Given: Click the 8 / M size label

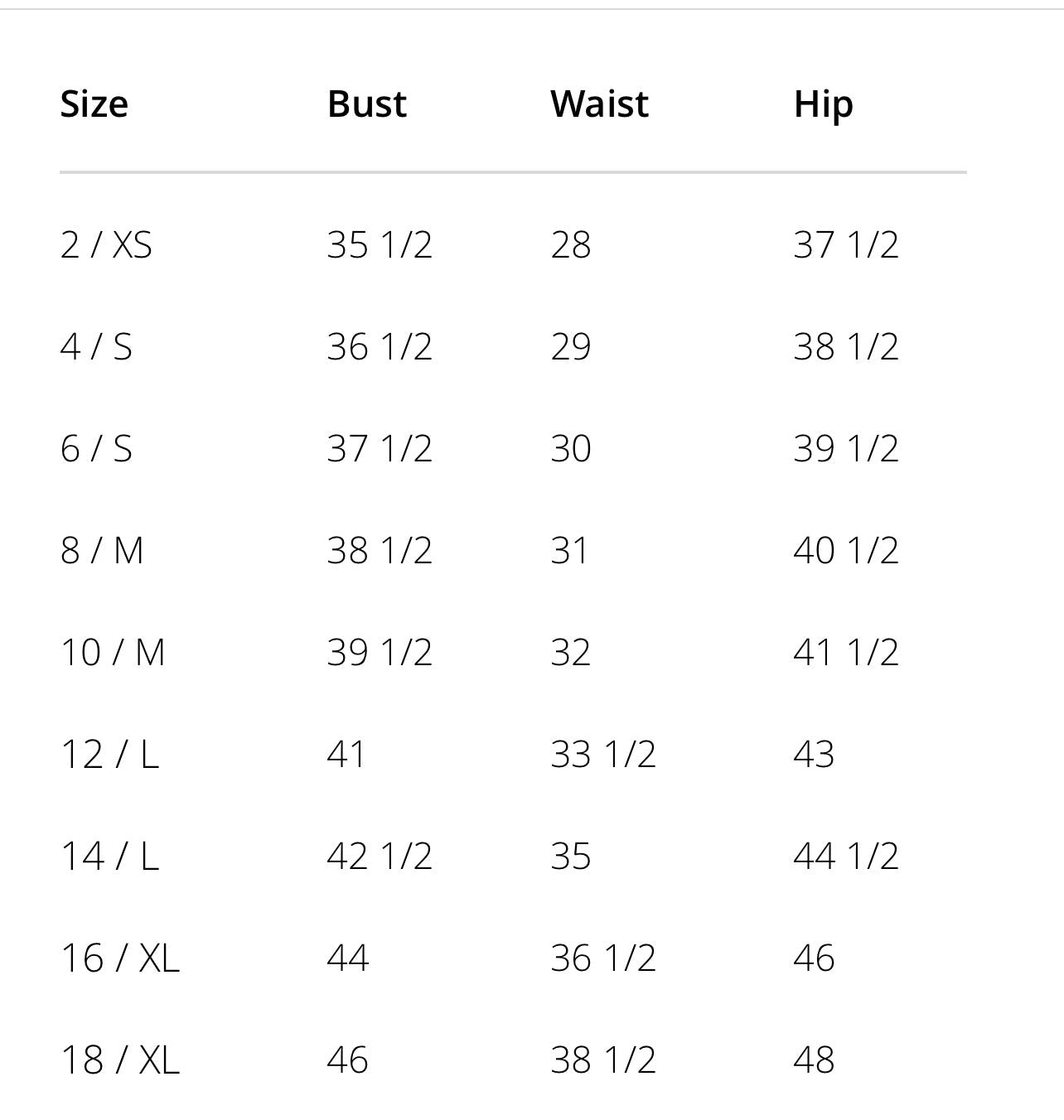Looking at the screenshot, I should (102, 551).
